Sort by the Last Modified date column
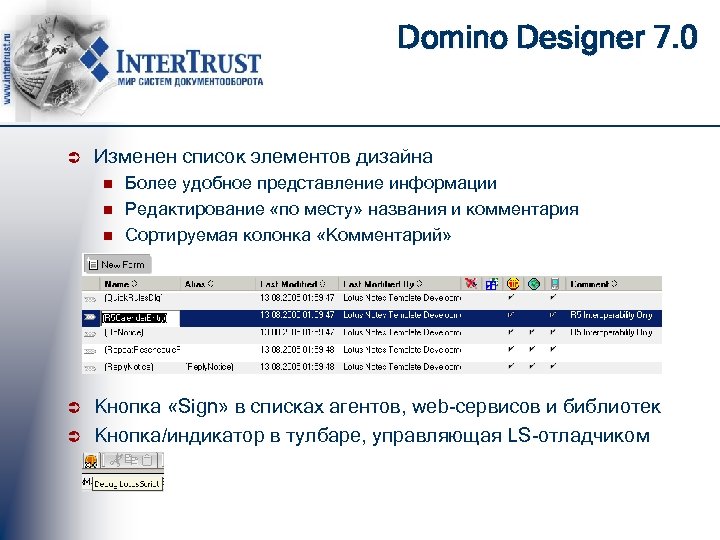720x540 pixels. point(292,284)
